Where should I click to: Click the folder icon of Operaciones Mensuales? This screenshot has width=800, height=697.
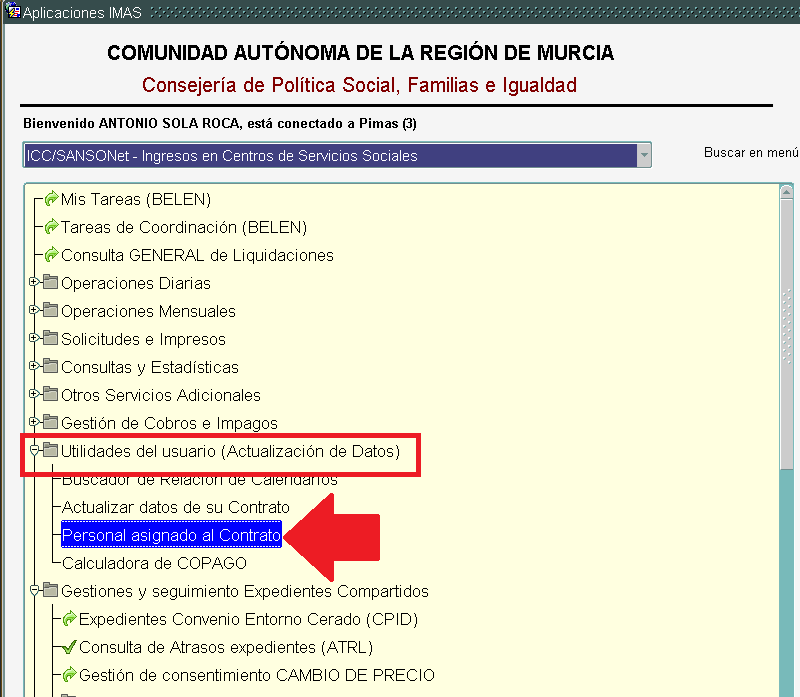point(51,311)
